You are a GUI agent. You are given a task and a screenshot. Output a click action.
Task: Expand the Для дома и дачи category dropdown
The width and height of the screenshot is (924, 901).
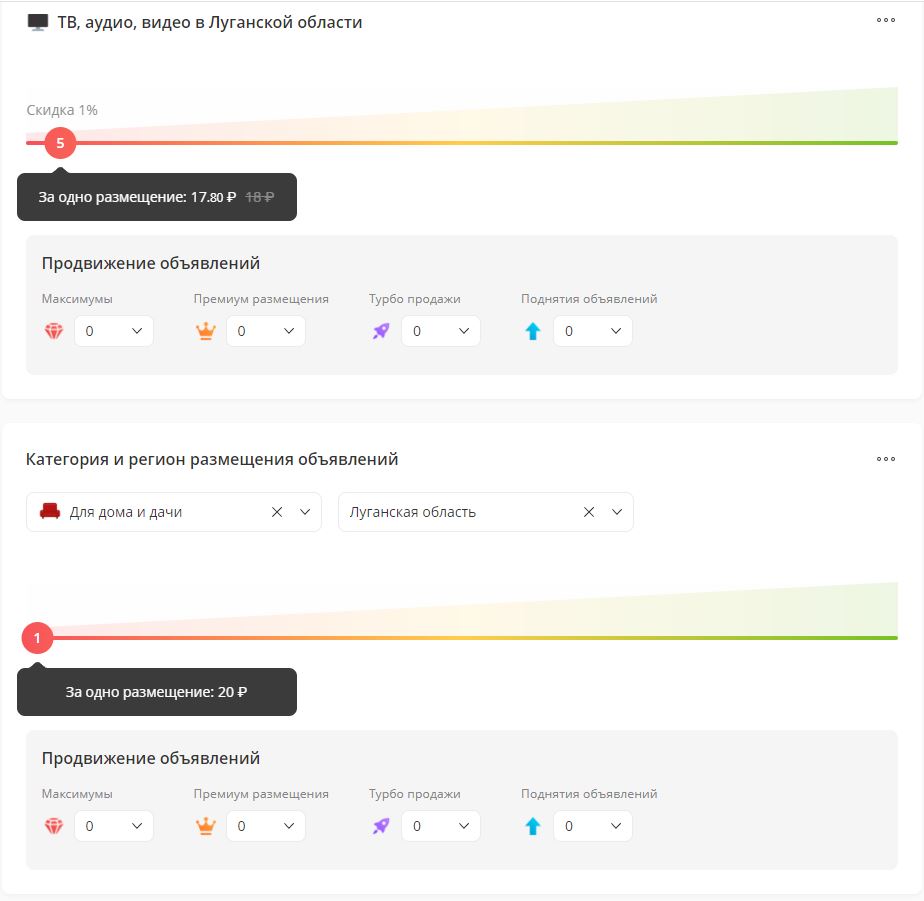click(x=305, y=512)
